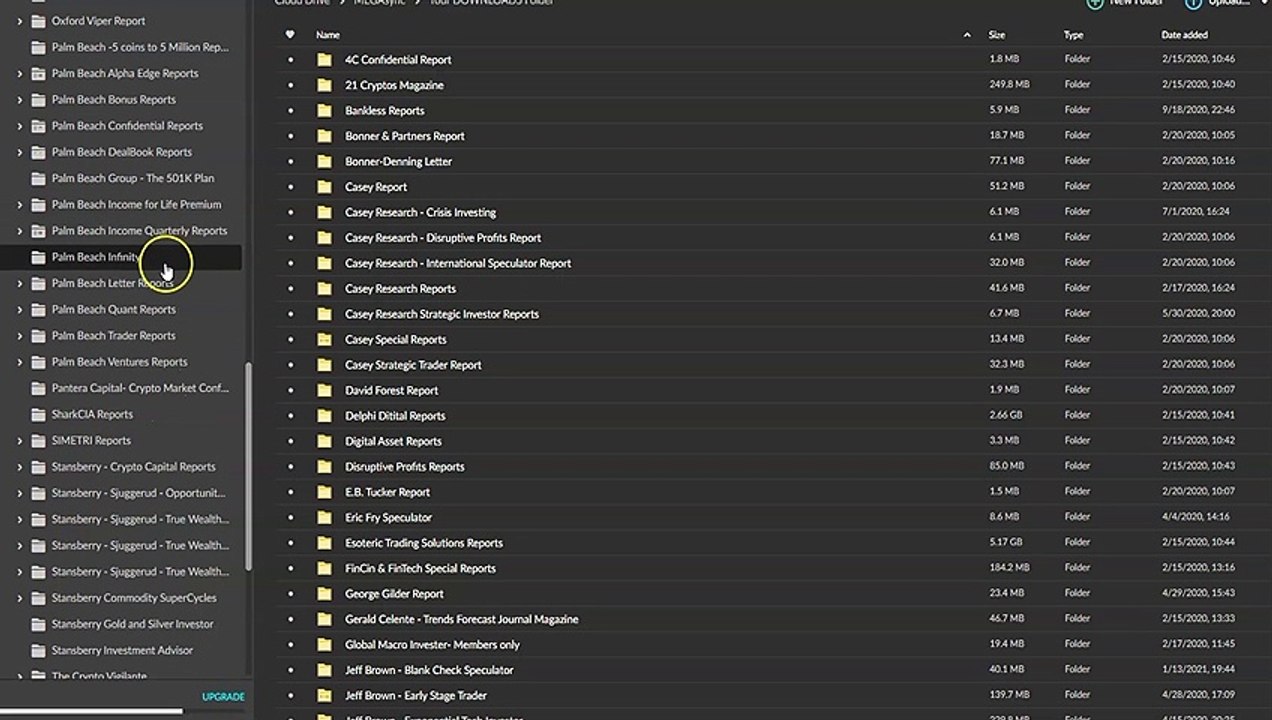Click the 9/18/2020, 22:46 date cell
The height and width of the screenshot is (720, 1272).
(x=1198, y=110)
